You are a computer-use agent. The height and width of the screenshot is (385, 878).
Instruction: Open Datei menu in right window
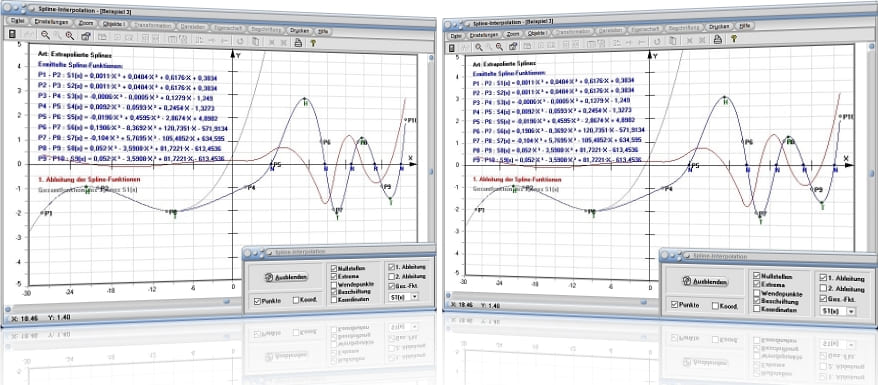tap(456, 35)
